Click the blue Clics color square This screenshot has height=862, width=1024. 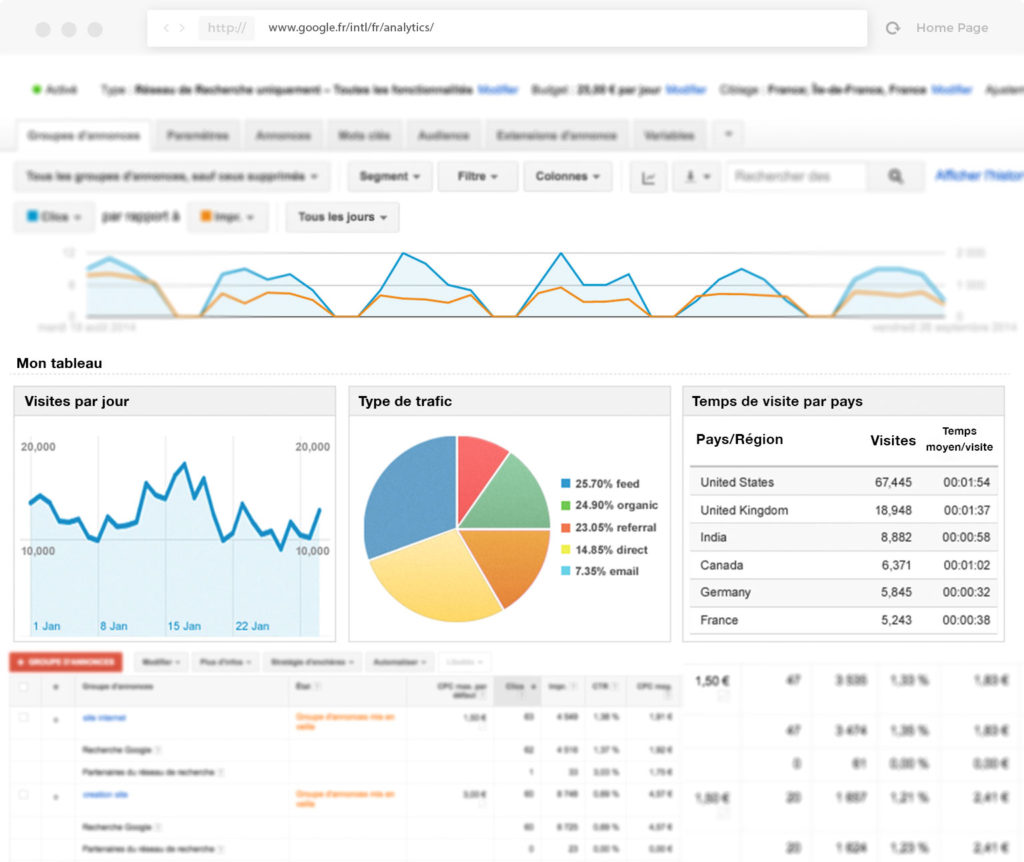pos(32,216)
